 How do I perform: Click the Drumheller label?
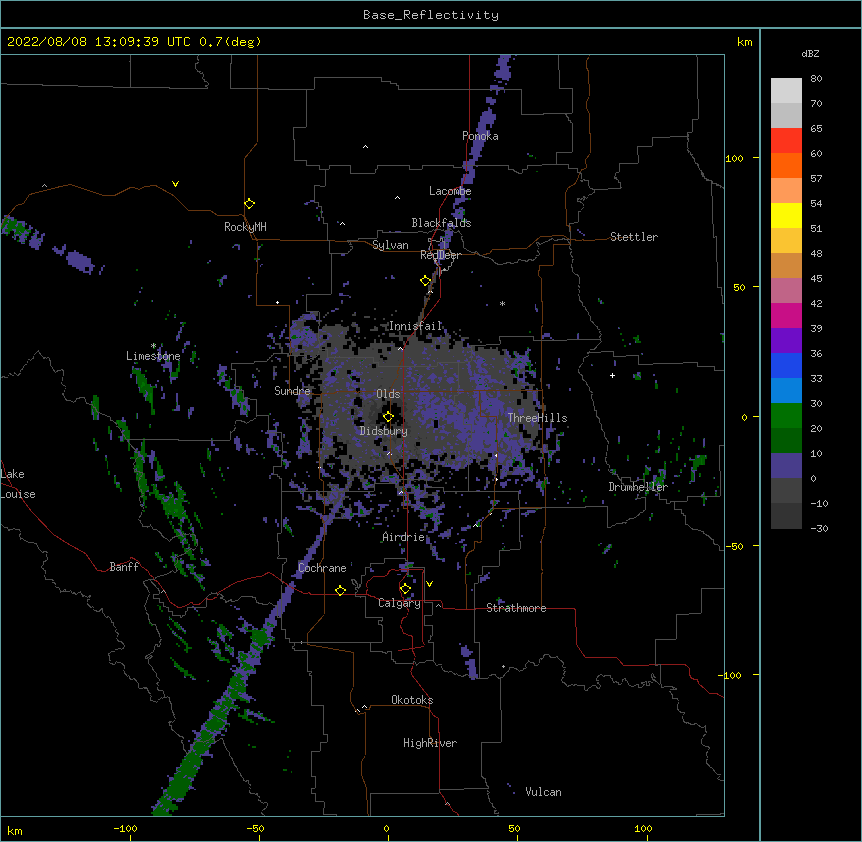tap(638, 487)
